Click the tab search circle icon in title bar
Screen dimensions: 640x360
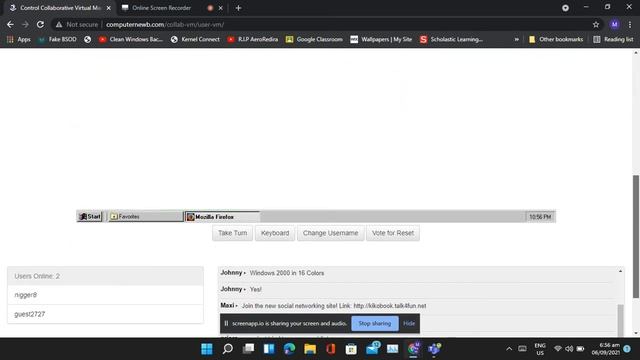point(565,8)
